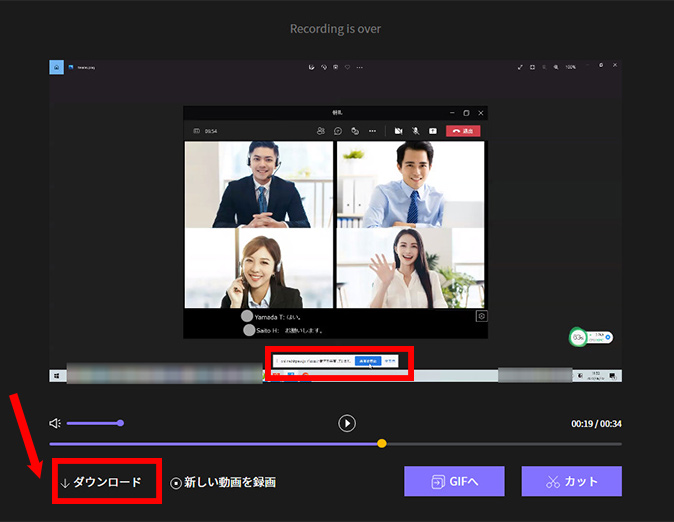Open caption settings gear in Teams

(481, 316)
